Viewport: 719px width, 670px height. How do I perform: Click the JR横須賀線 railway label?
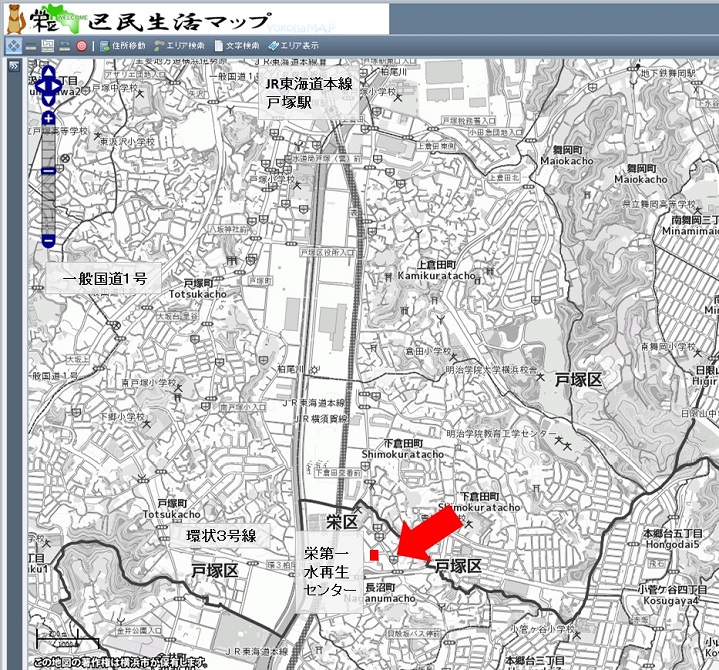coord(320,419)
